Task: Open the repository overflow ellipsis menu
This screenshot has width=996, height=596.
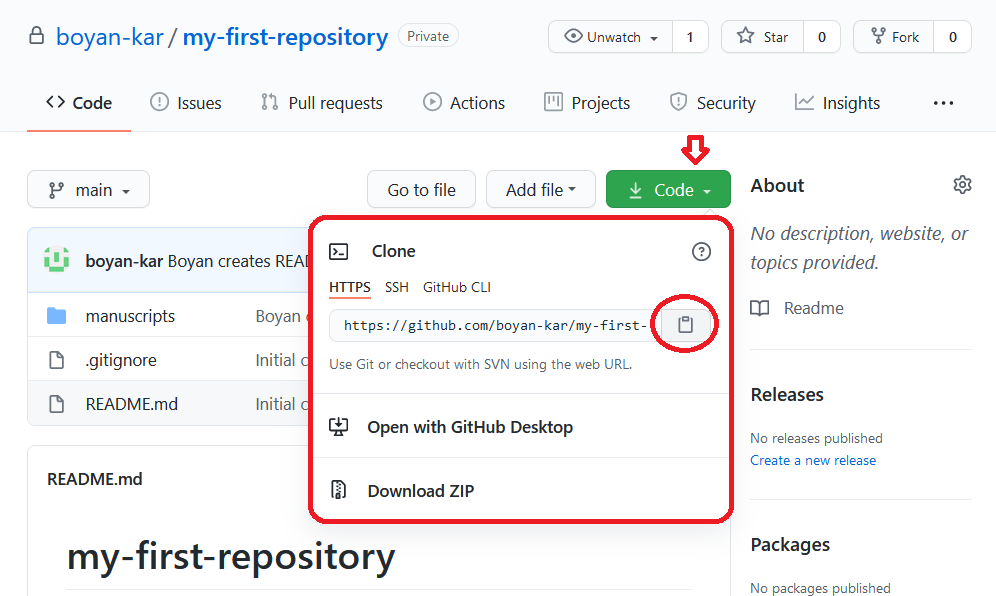Action: click(x=942, y=102)
